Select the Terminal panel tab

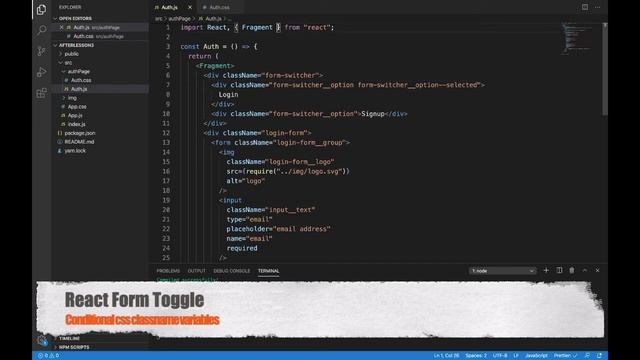click(268, 271)
